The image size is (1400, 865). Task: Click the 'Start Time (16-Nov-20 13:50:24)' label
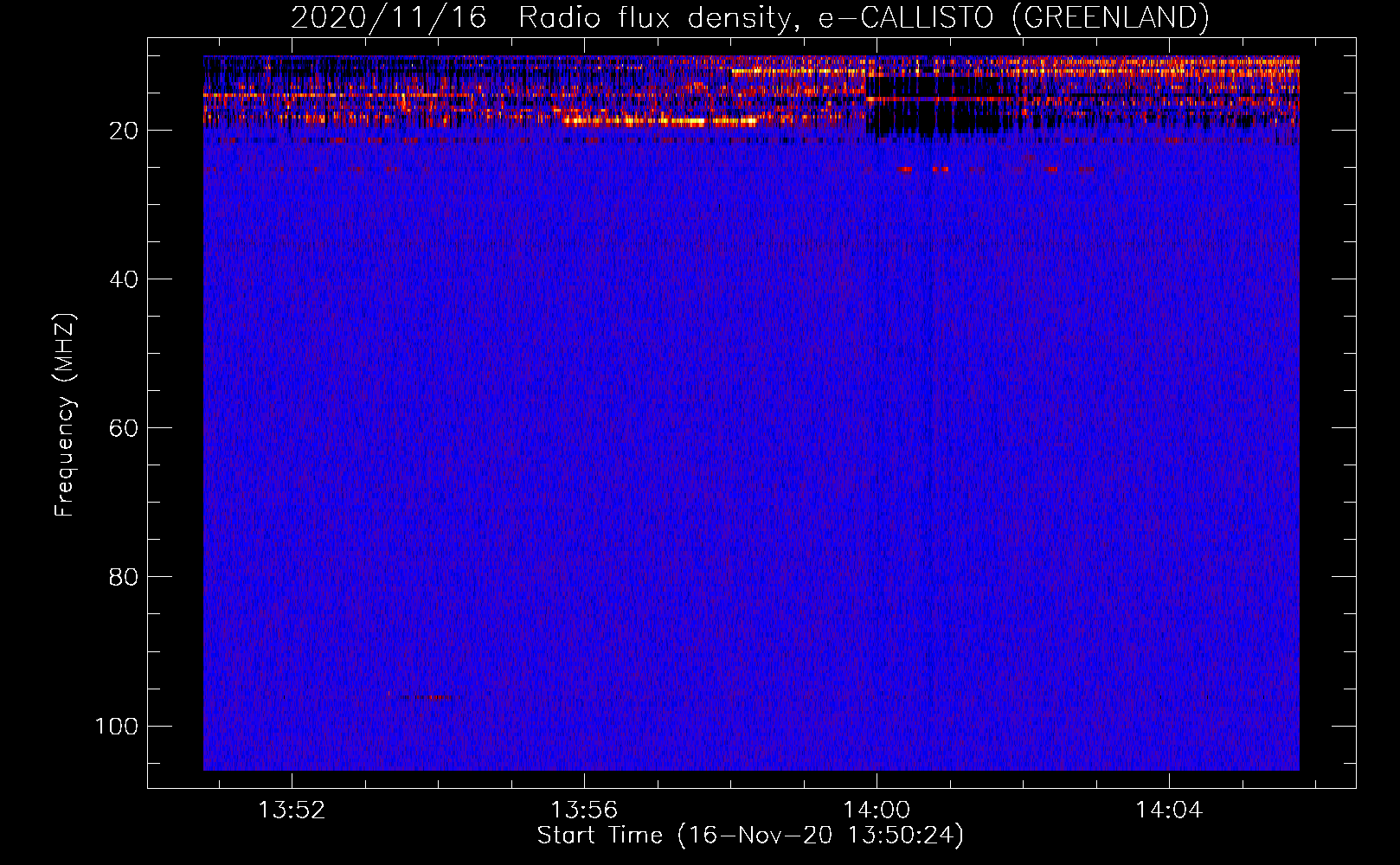point(750,836)
